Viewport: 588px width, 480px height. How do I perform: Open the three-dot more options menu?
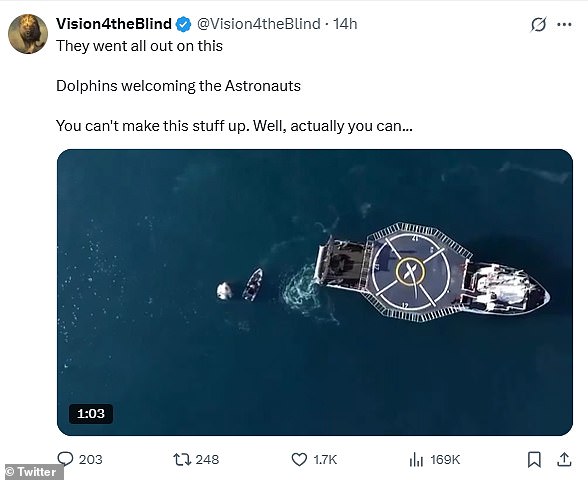tap(564, 25)
